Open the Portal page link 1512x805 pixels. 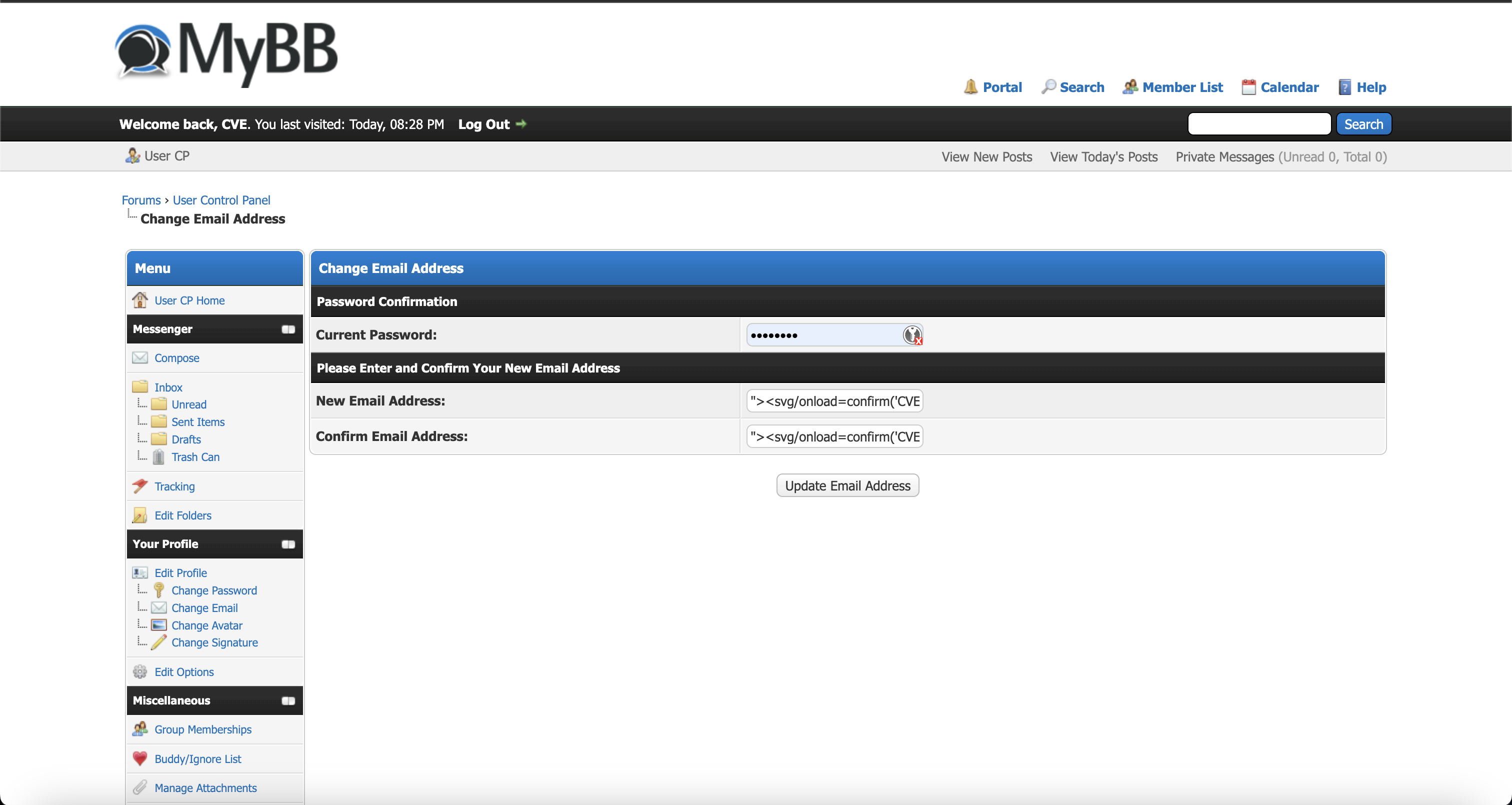pyautogui.click(x=1002, y=87)
